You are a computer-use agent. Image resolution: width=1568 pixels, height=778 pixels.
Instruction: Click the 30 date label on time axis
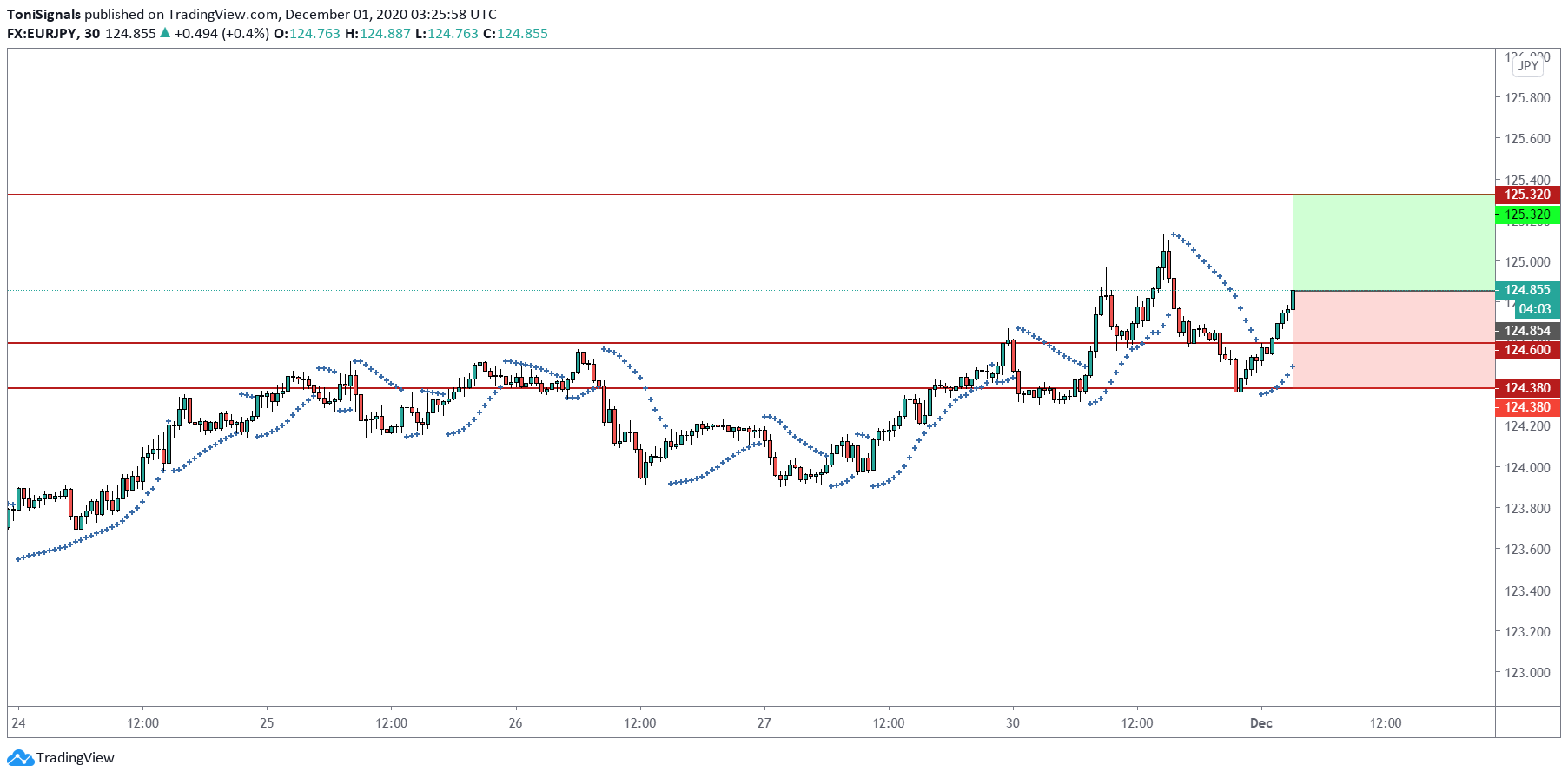[1012, 723]
